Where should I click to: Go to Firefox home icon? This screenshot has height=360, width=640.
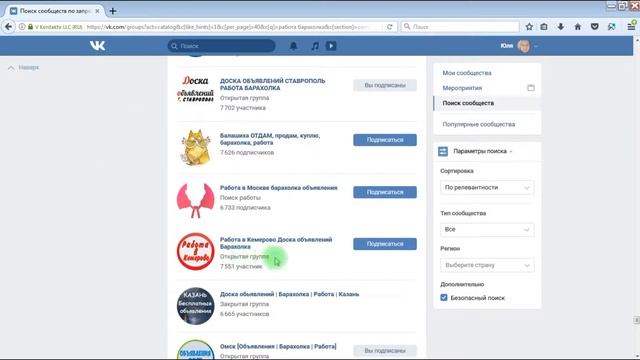click(x=578, y=27)
